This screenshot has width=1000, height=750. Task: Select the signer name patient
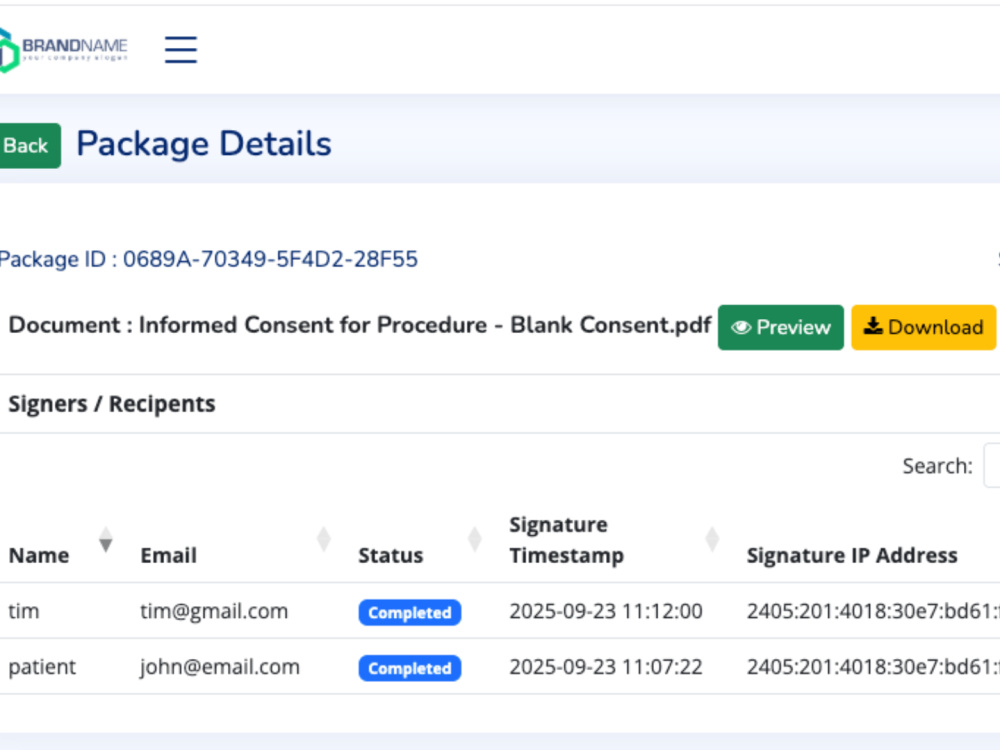tap(42, 667)
